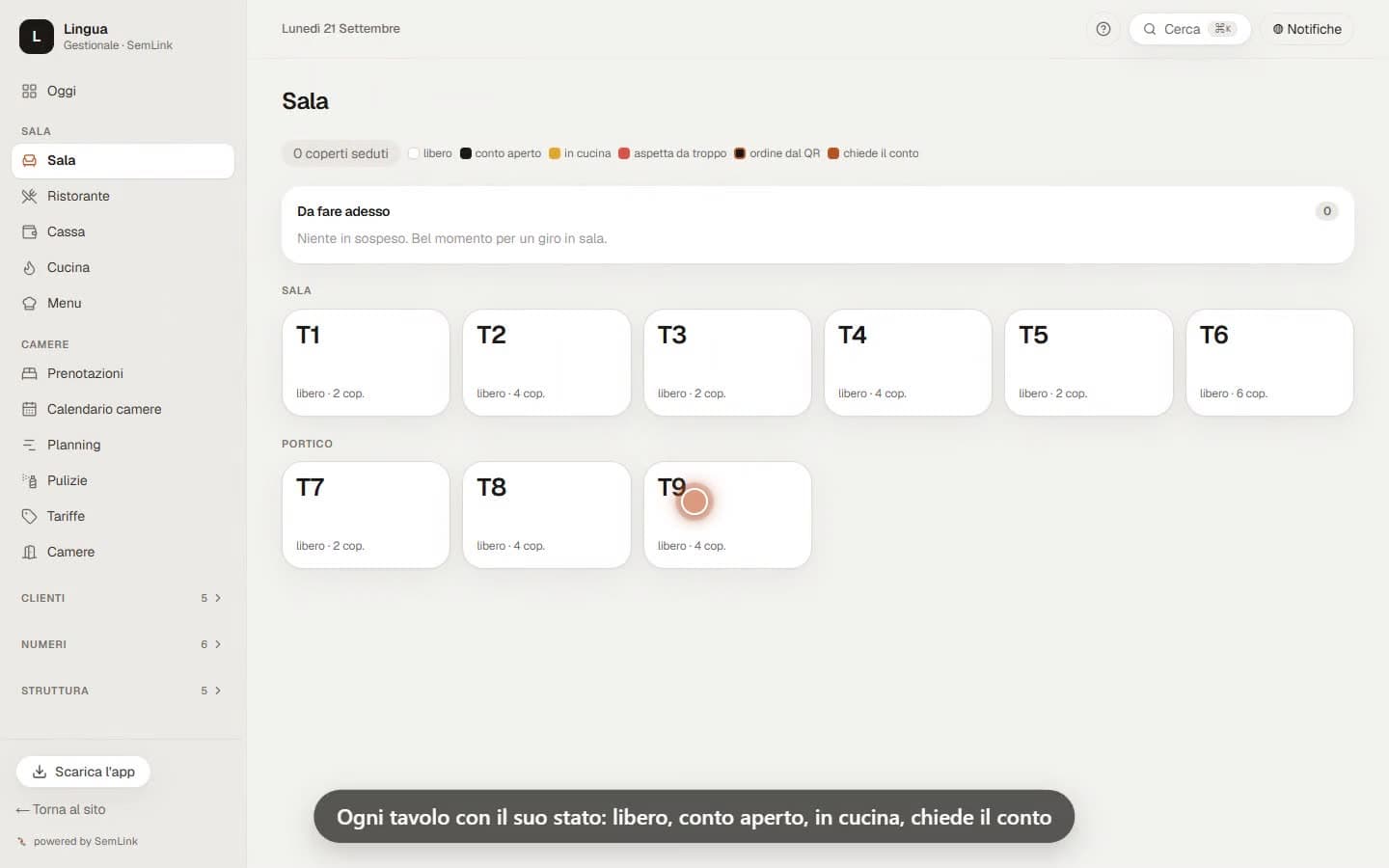Open the help question mark icon
The width and height of the screenshot is (1389, 868).
click(1103, 29)
